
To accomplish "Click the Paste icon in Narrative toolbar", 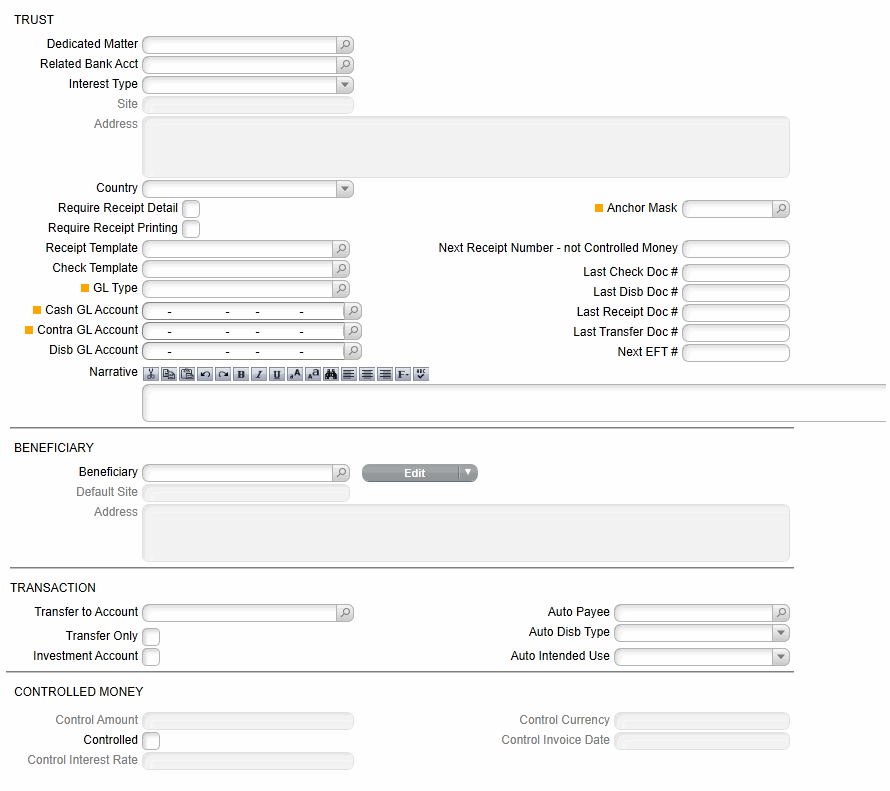I will tap(187, 374).
